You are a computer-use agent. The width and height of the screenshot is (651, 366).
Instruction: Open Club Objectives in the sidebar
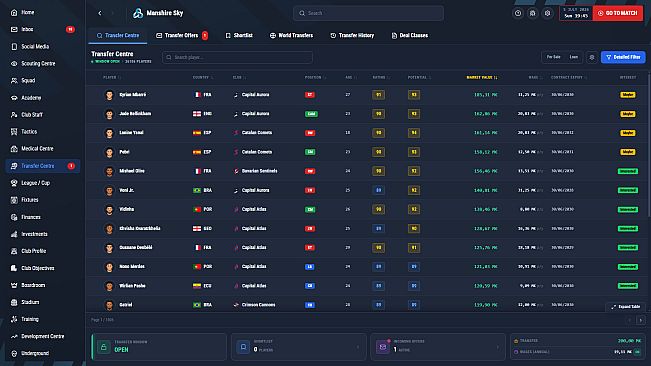[42, 268]
